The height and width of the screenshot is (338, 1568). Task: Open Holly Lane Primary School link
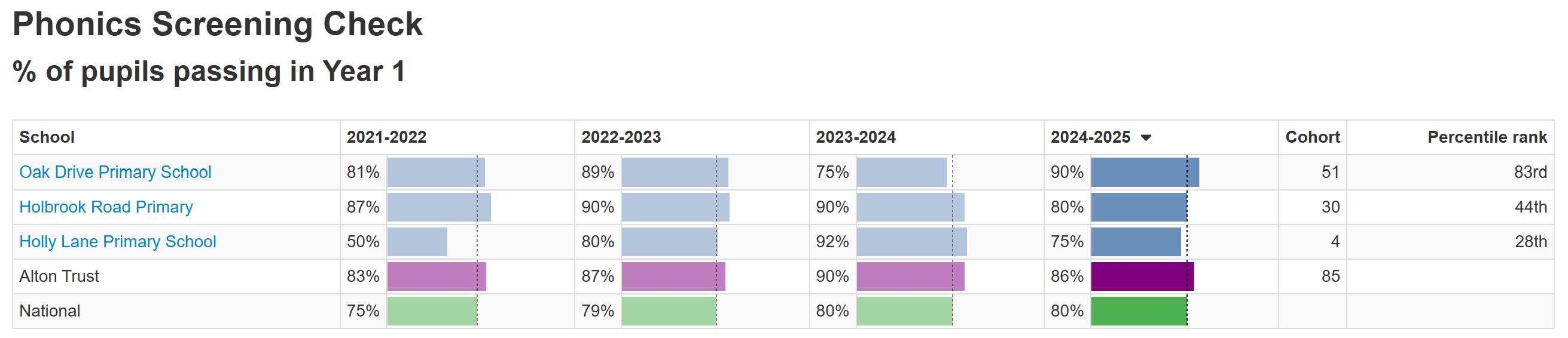click(x=117, y=241)
